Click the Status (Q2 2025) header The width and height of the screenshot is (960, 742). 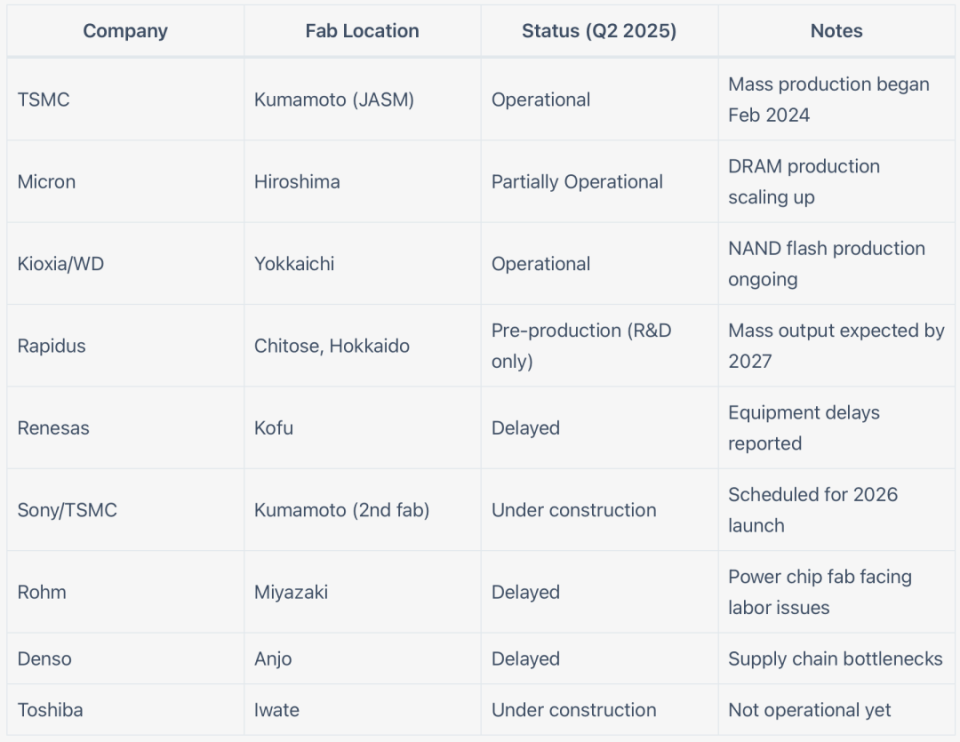click(x=599, y=31)
